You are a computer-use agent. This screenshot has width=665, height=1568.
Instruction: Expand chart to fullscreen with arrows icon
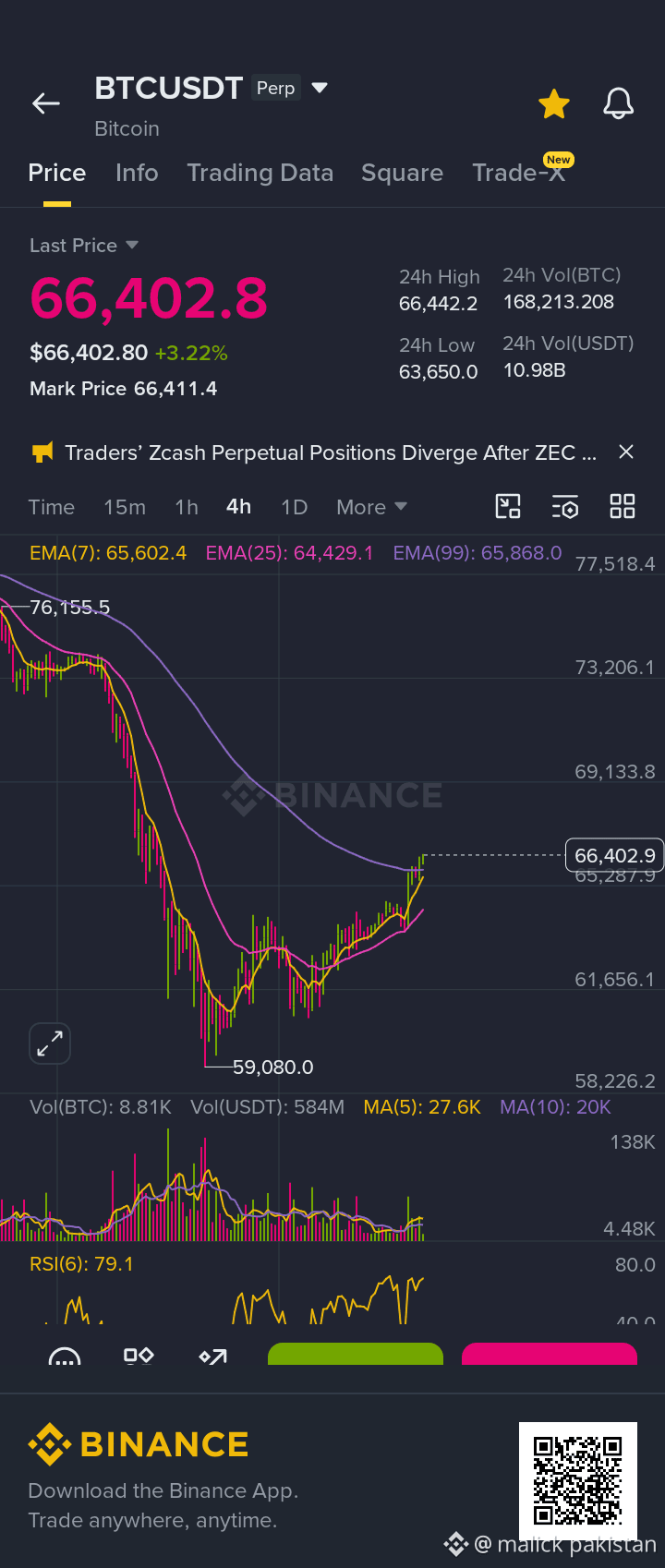(50, 1043)
